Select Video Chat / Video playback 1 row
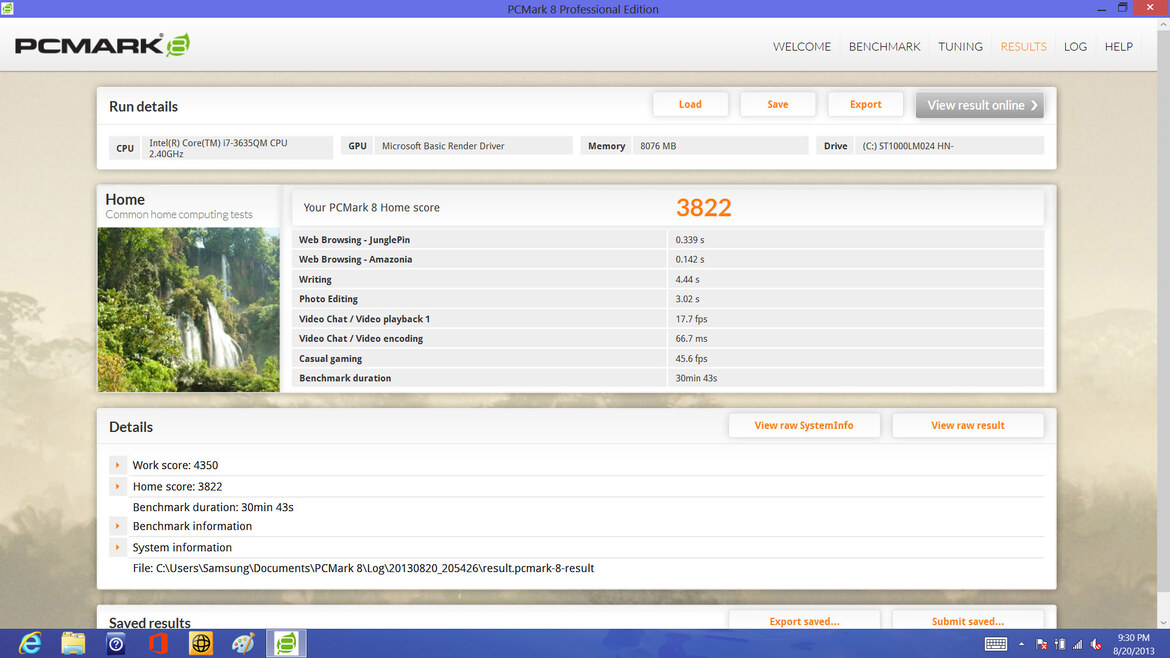The height and width of the screenshot is (658, 1170). pyautogui.click(x=668, y=319)
